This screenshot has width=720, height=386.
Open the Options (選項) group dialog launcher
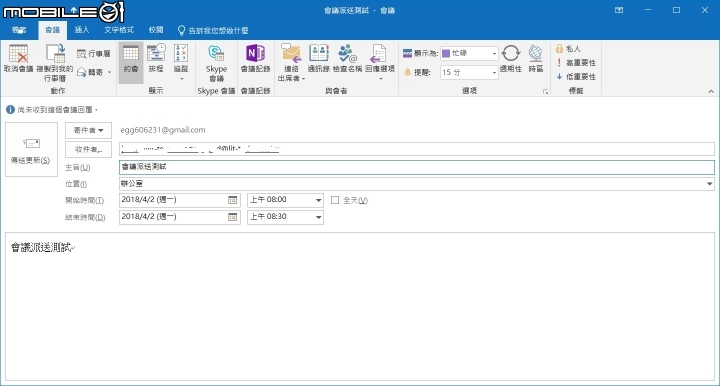point(545,92)
